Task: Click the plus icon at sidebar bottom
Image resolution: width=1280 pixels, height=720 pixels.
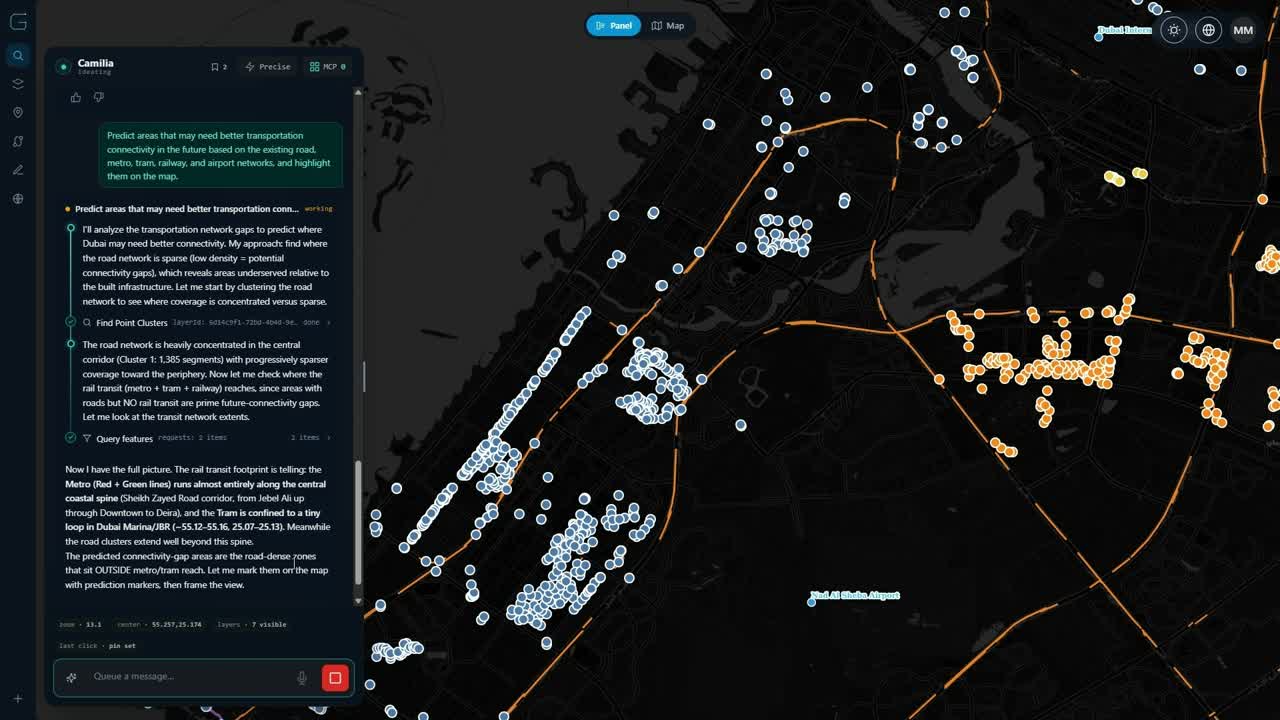Action: pyautogui.click(x=18, y=699)
